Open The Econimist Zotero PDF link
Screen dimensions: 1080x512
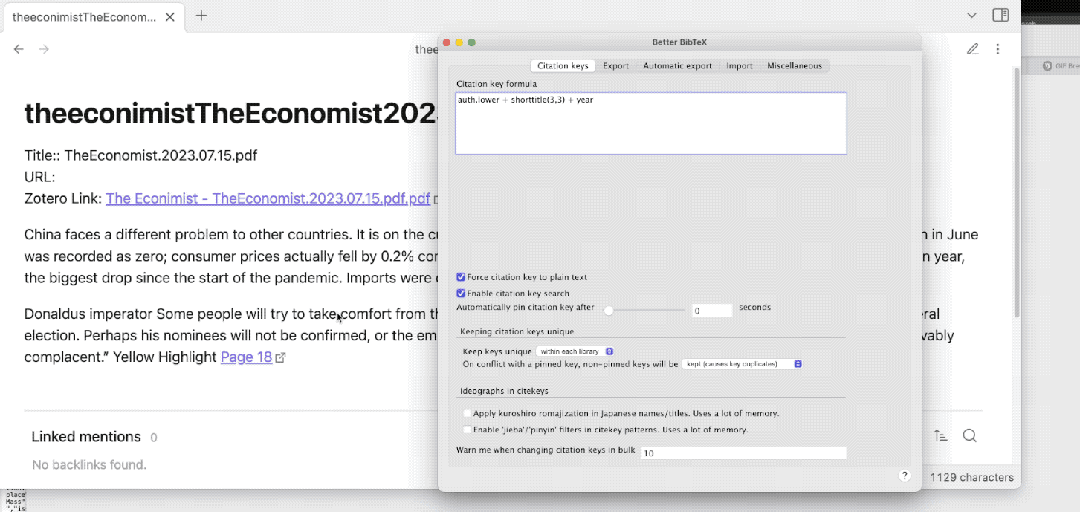[268, 199]
